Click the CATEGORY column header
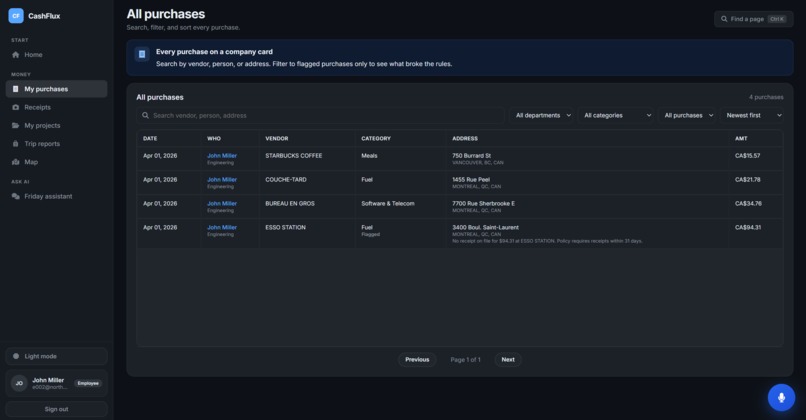This screenshot has width=806, height=420. tap(376, 139)
